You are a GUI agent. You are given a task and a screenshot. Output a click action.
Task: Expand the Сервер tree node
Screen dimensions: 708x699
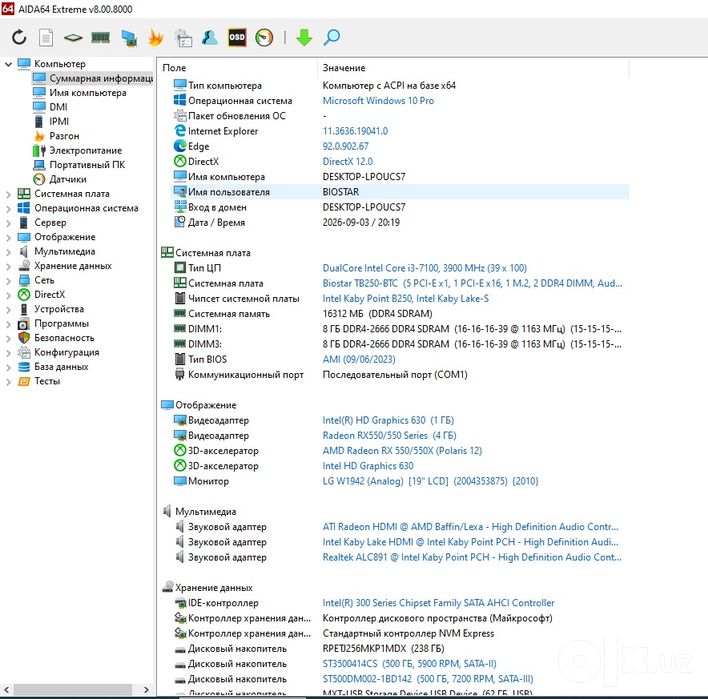click(8, 223)
